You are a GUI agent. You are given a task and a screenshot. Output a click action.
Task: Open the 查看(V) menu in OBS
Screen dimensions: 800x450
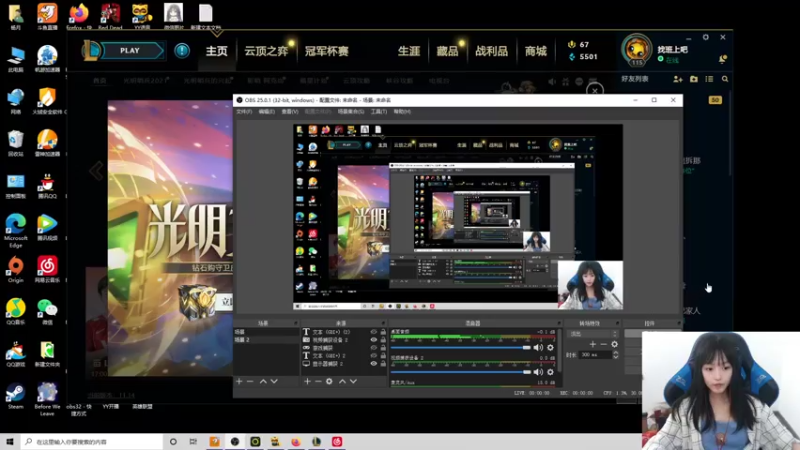(x=290, y=111)
